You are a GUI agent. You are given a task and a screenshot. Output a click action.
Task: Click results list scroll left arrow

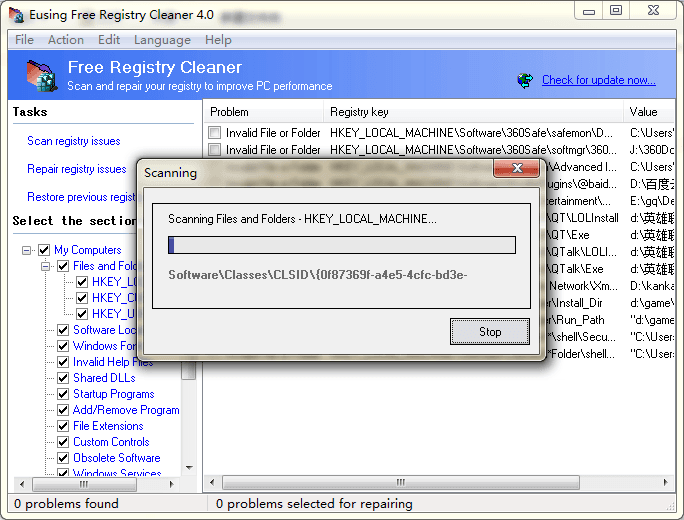pos(212,482)
